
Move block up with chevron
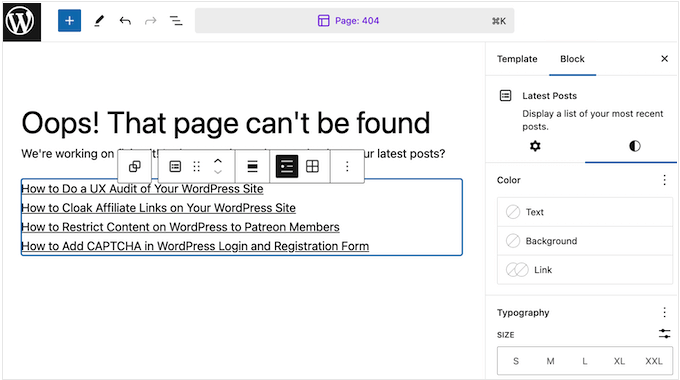[218, 161]
